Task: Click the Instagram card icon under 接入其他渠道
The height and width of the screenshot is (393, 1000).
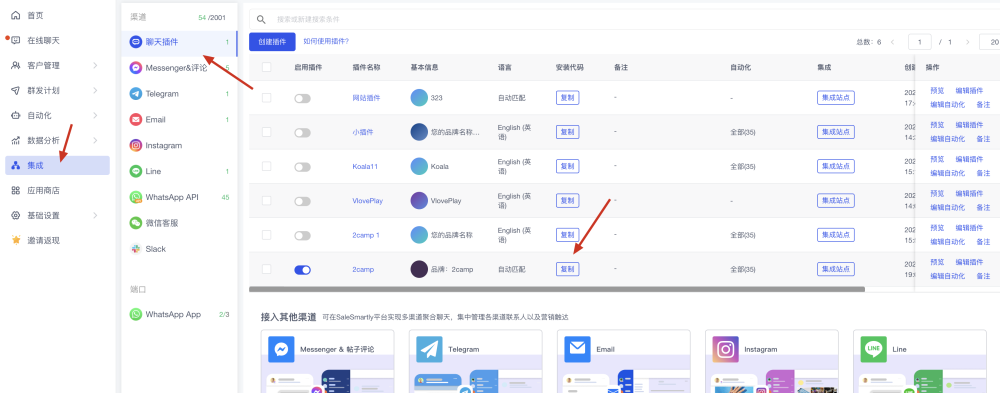Action: 725,350
